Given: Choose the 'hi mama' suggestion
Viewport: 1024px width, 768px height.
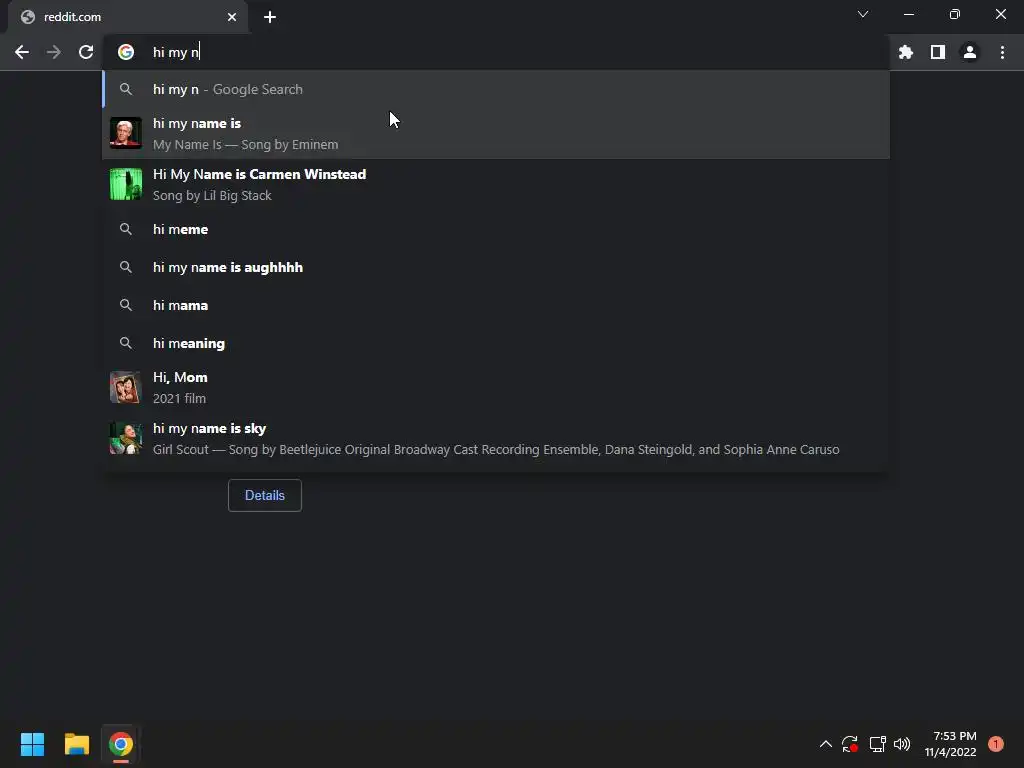Looking at the screenshot, I should 496,305.
